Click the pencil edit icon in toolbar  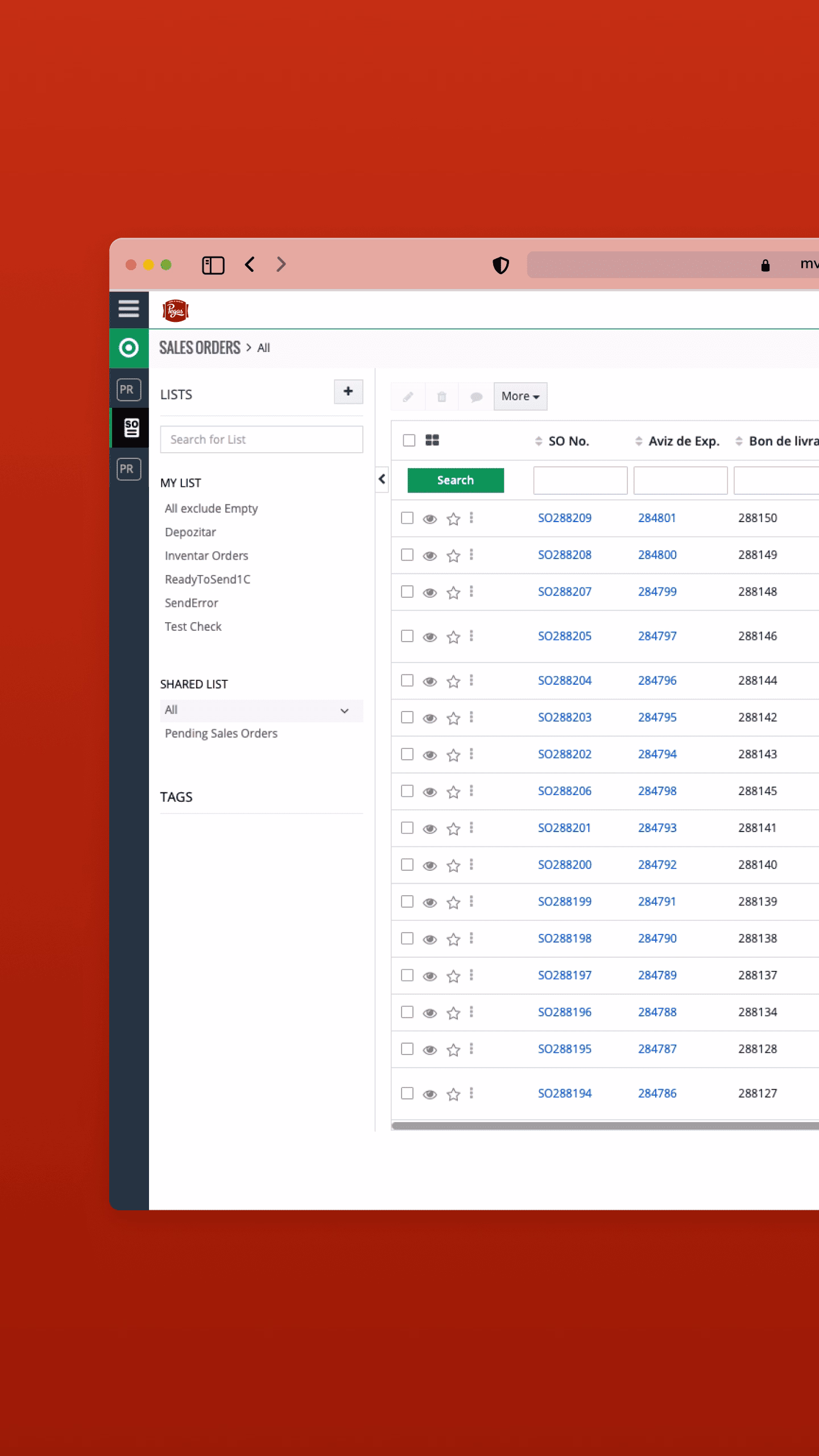(408, 396)
